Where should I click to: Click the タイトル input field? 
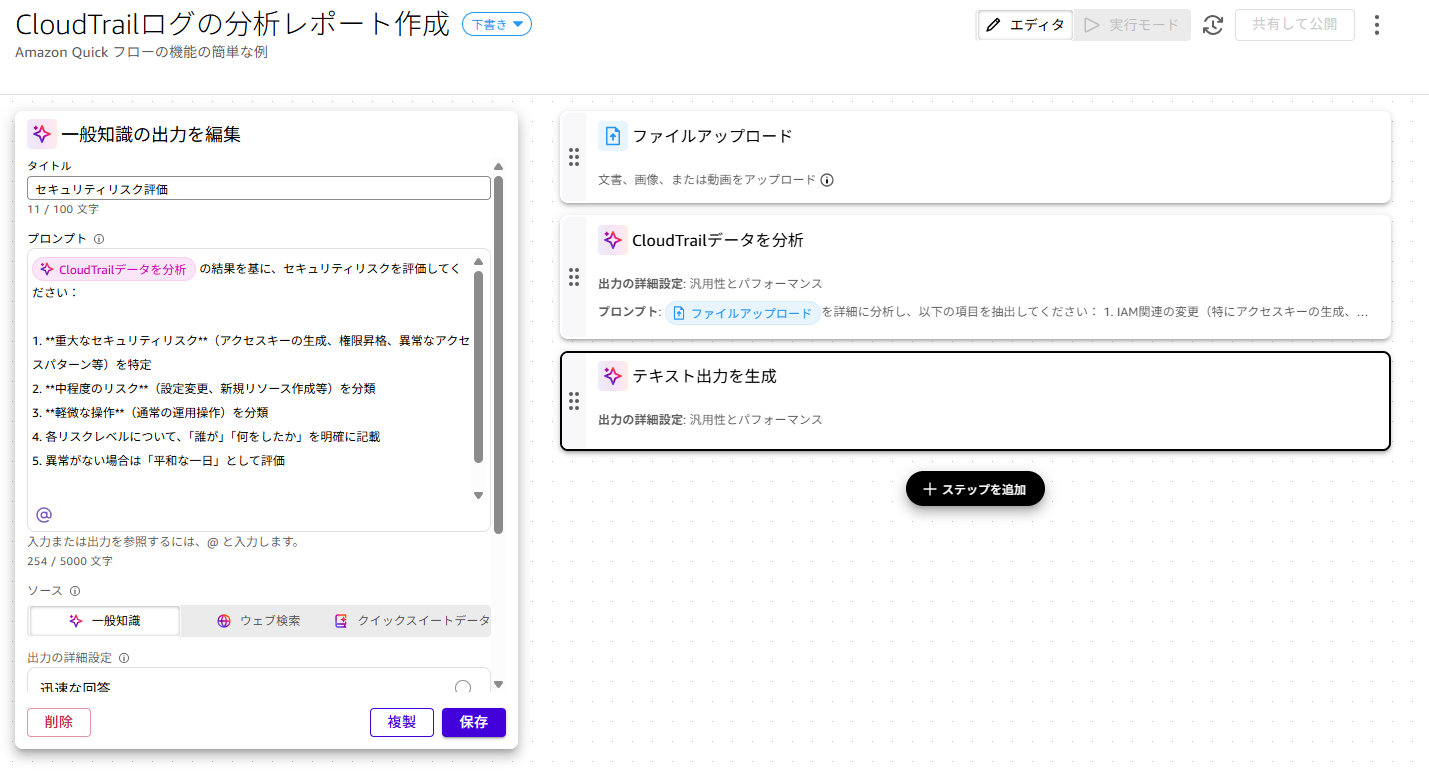258,188
